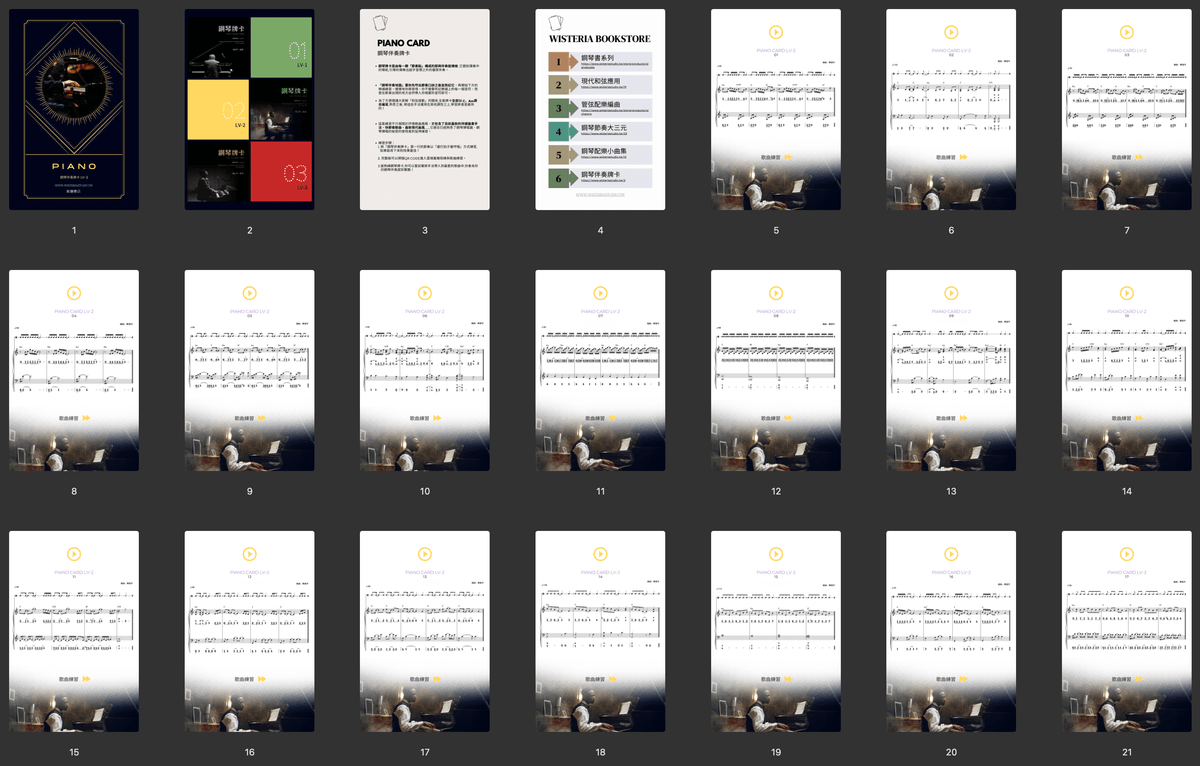Image resolution: width=1200 pixels, height=766 pixels.
Task: Click item 6 鋼琴伴奏牌卡 on page 4
Action: tap(600, 178)
